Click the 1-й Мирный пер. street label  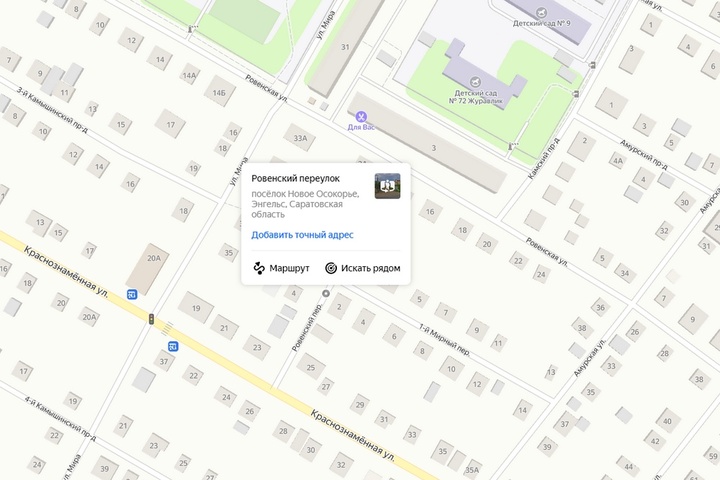pyautogui.click(x=444, y=339)
